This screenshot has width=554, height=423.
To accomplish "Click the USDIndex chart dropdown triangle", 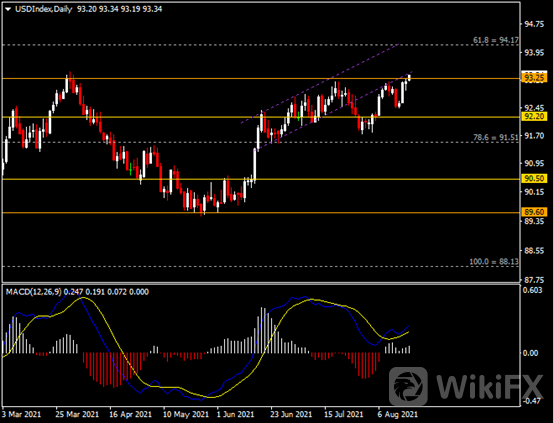I will point(8,10).
